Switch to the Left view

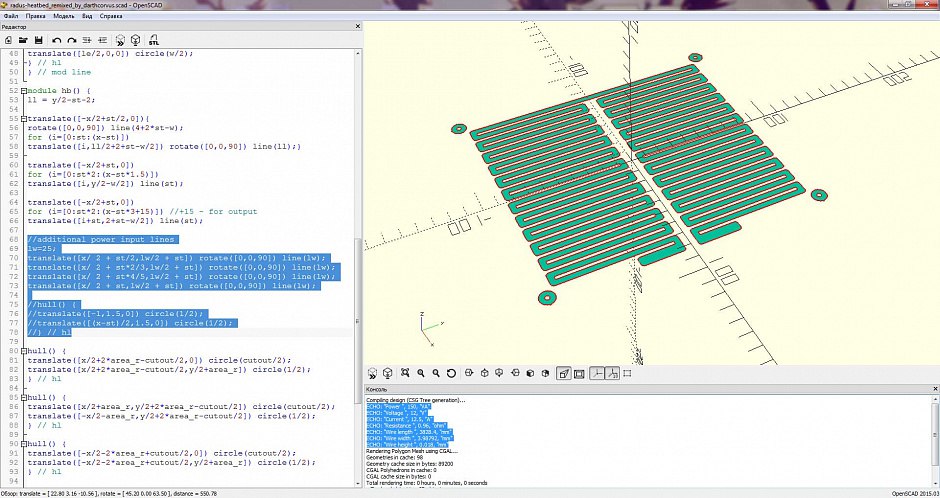[515, 373]
